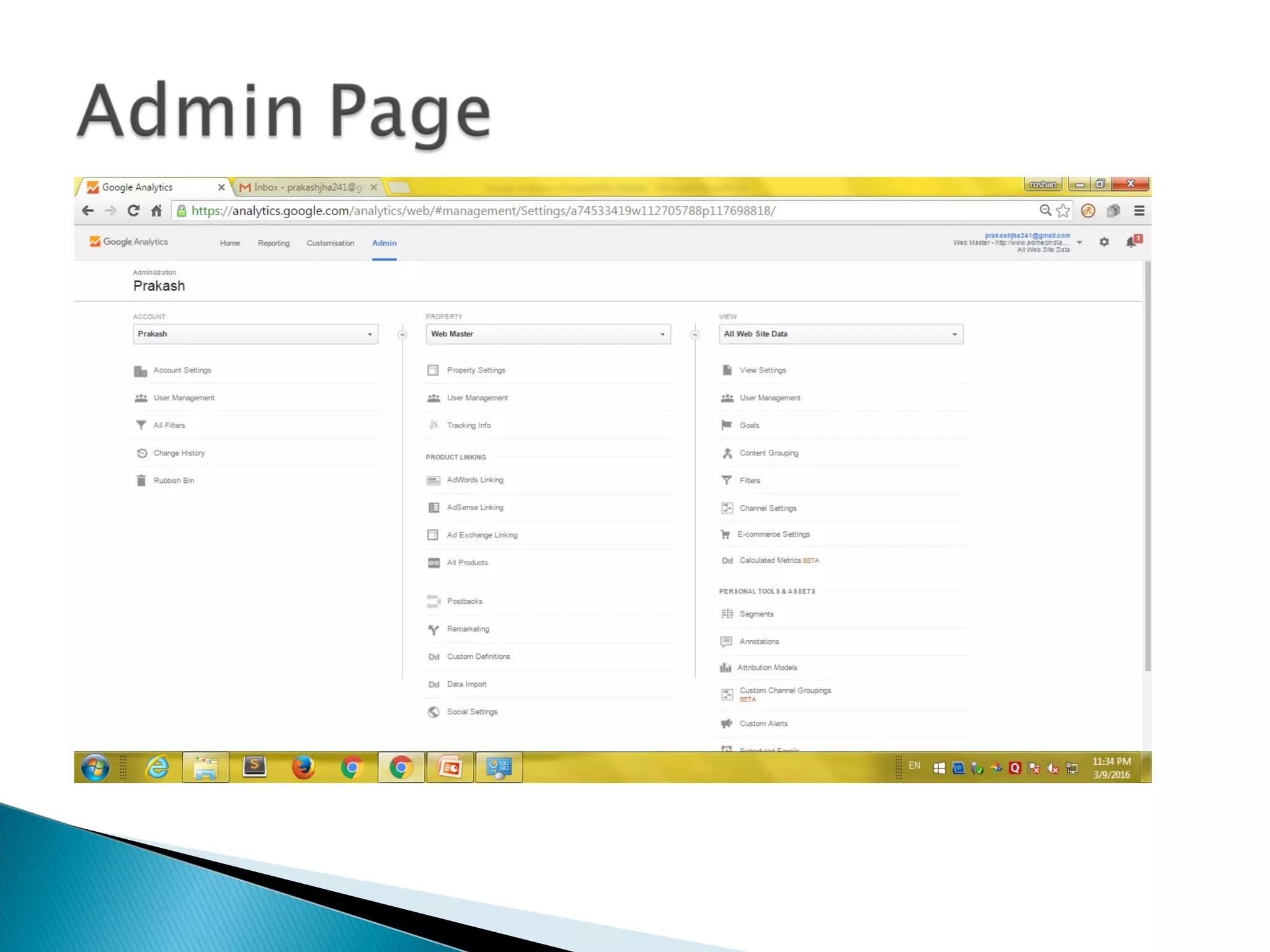The width and height of the screenshot is (1270, 952).
Task: Open the account switcher arrow near the email
Action: click(x=1080, y=242)
